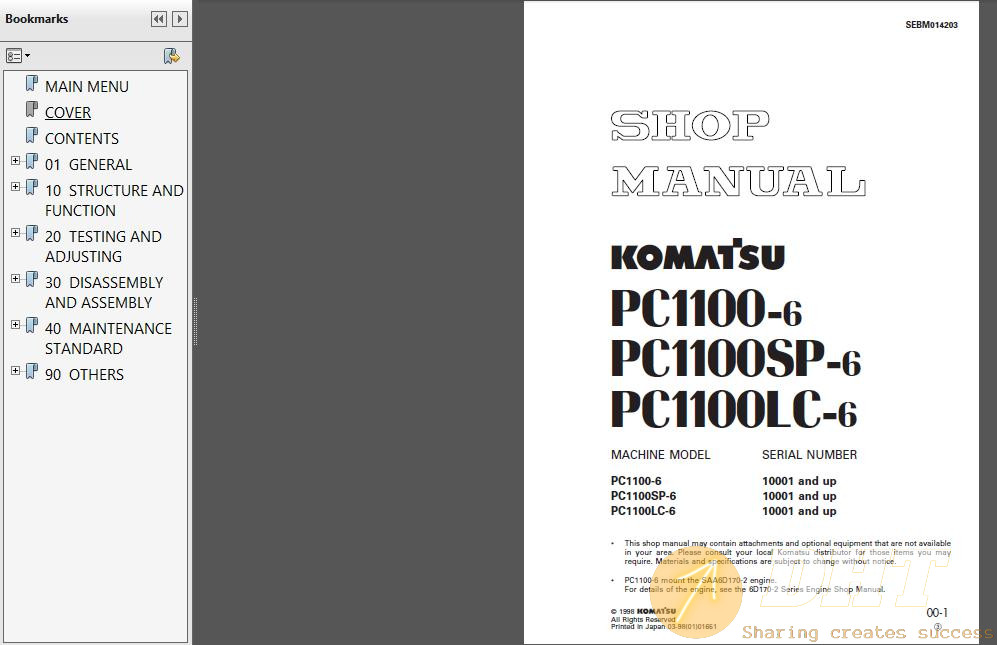Click the KOMATSU logo on the cover page

tap(698, 256)
